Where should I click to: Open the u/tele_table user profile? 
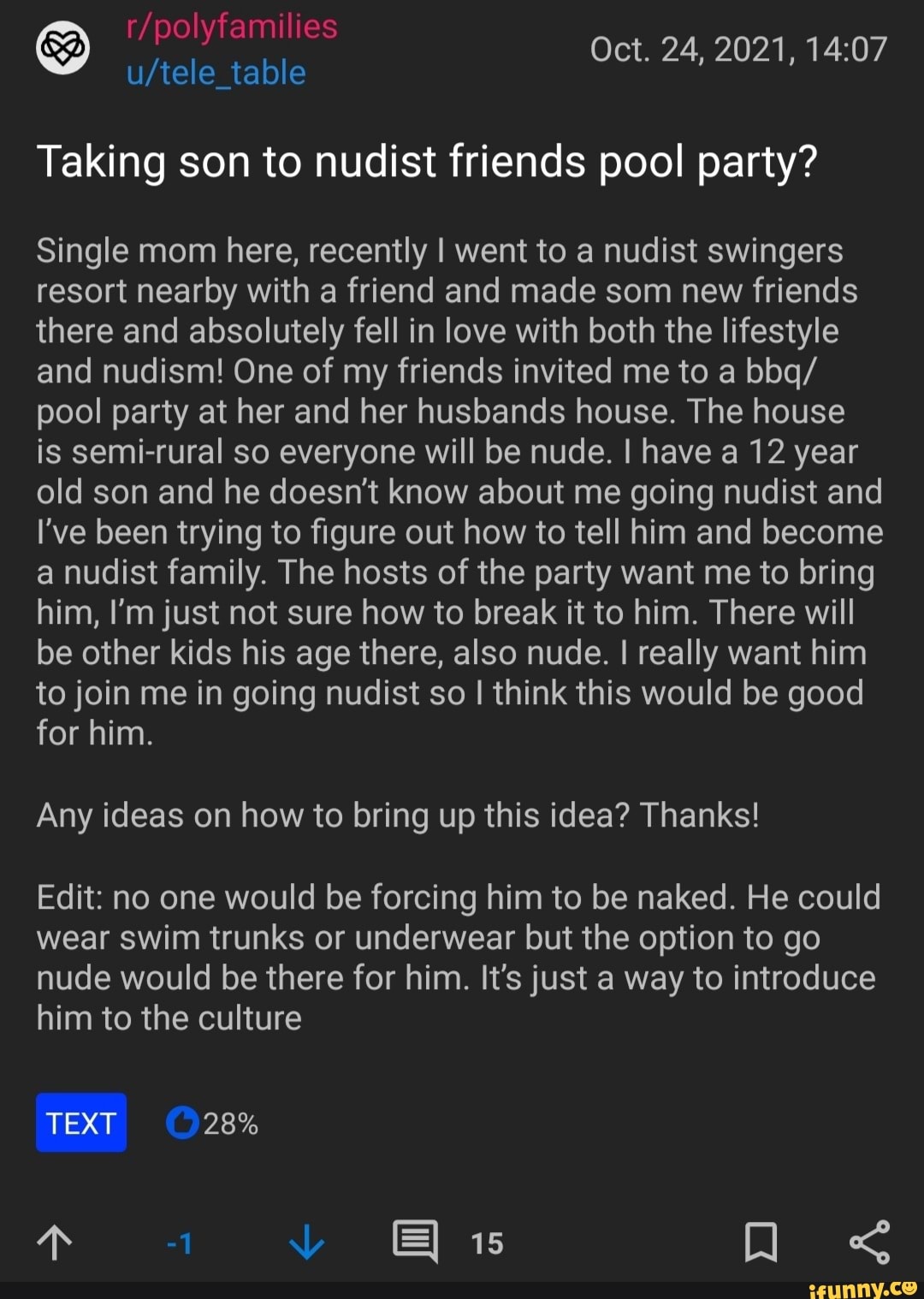coord(216,73)
